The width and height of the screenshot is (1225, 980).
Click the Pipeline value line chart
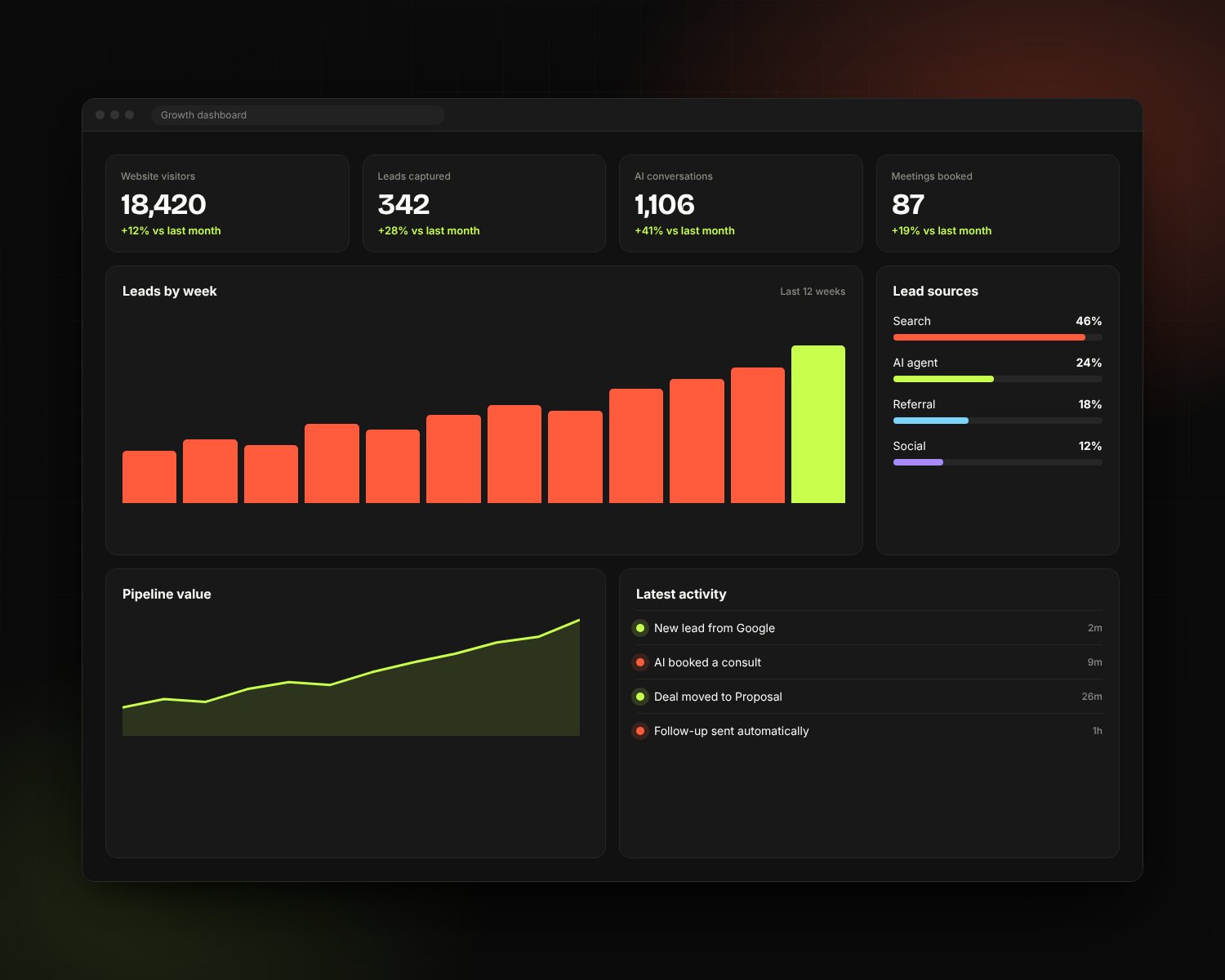click(351, 677)
